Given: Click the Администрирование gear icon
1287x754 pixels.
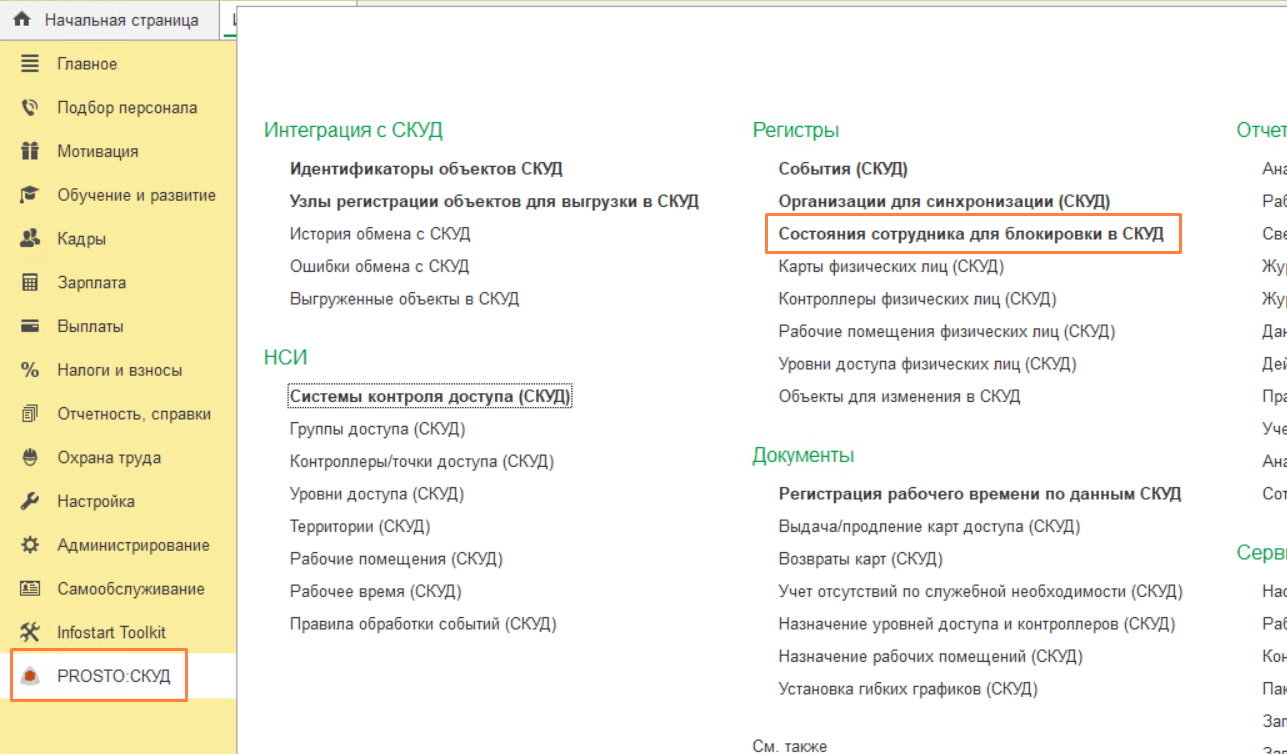Looking at the screenshot, I should 30,545.
